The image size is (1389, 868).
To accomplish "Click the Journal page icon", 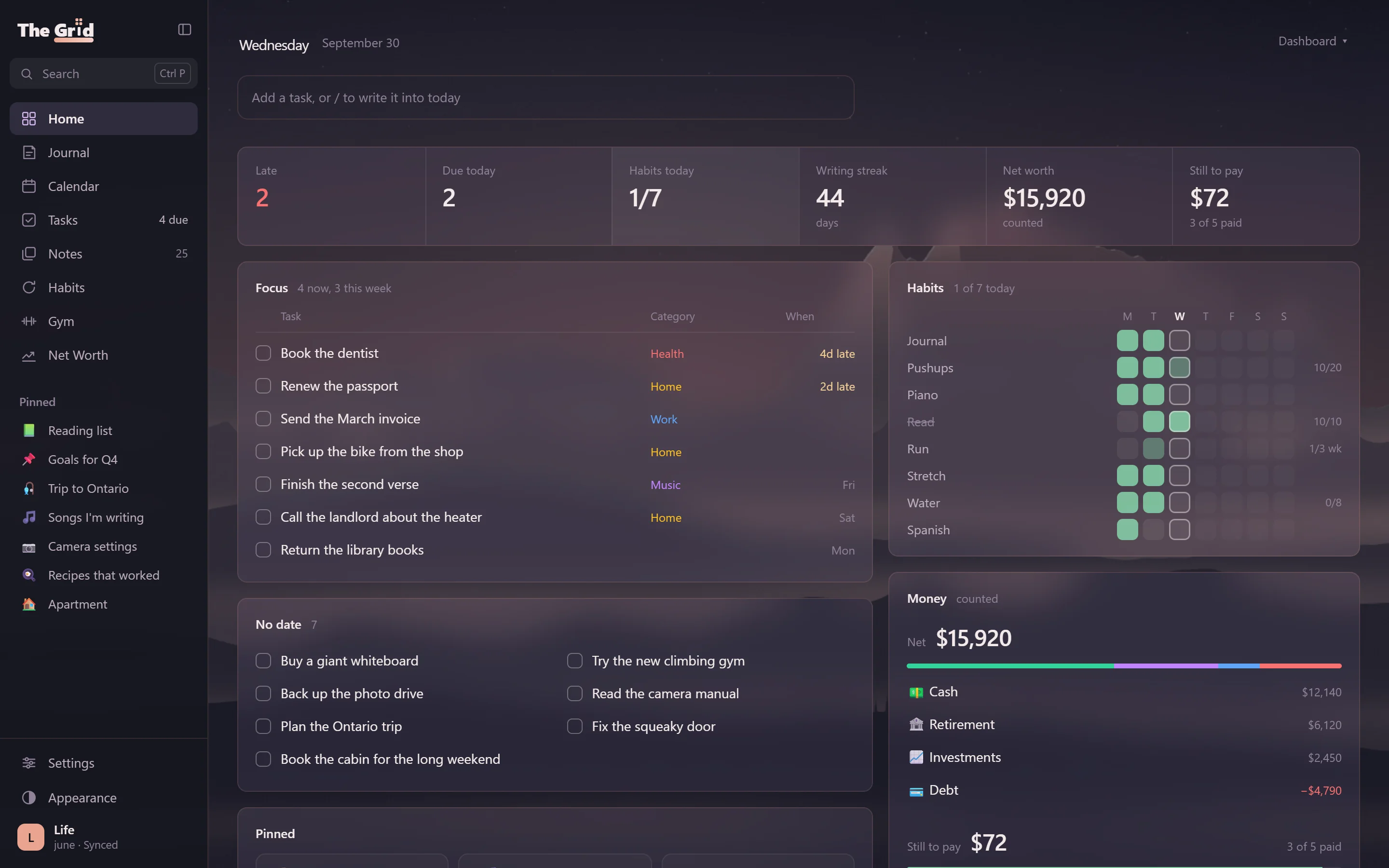I will [x=29, y=153].
